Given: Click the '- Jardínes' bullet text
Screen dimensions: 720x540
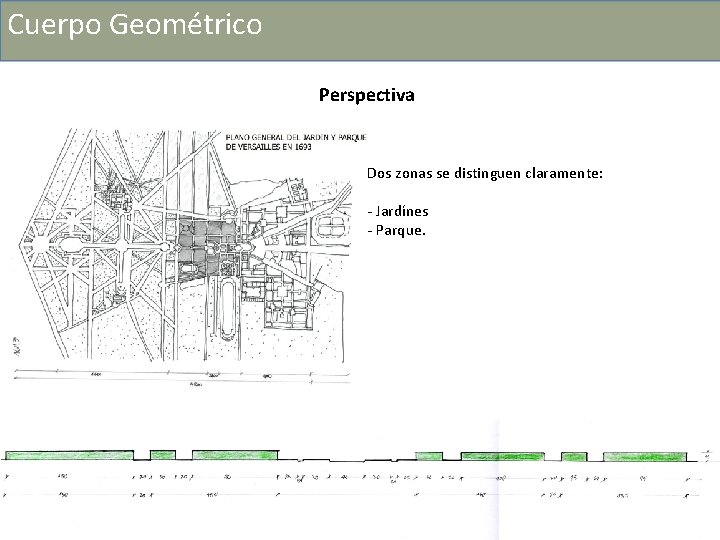Looking at the screenshot, I should [x=398, y=211].
